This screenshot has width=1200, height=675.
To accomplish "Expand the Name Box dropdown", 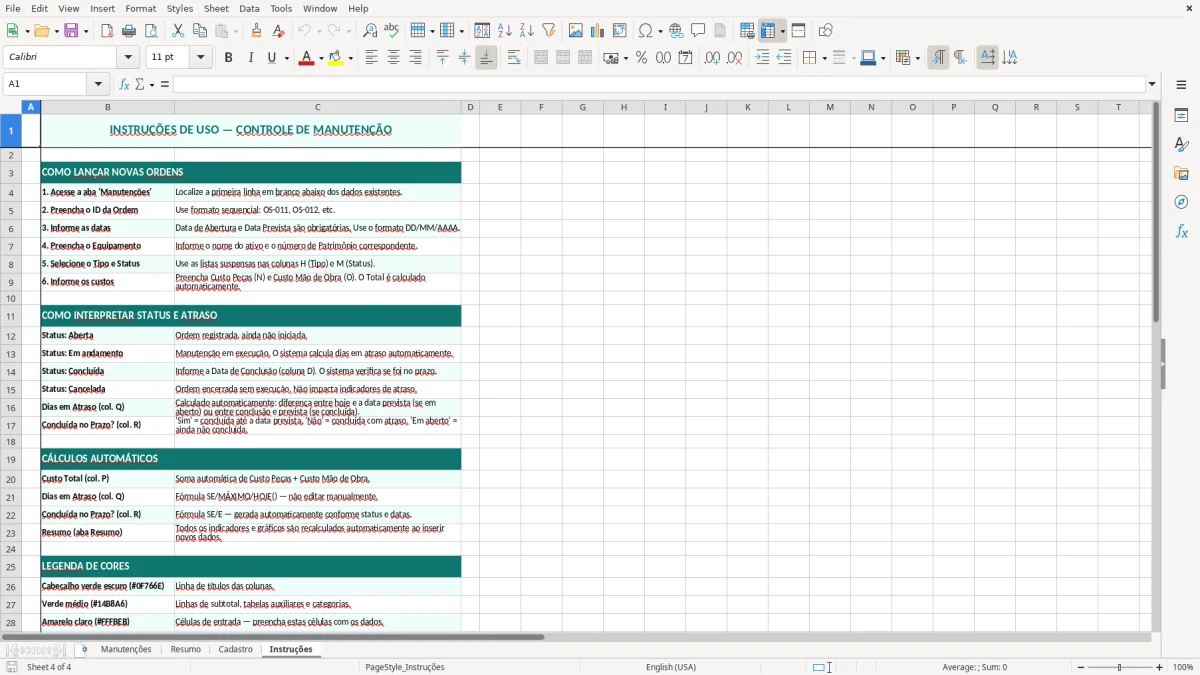I will [98, 84].
